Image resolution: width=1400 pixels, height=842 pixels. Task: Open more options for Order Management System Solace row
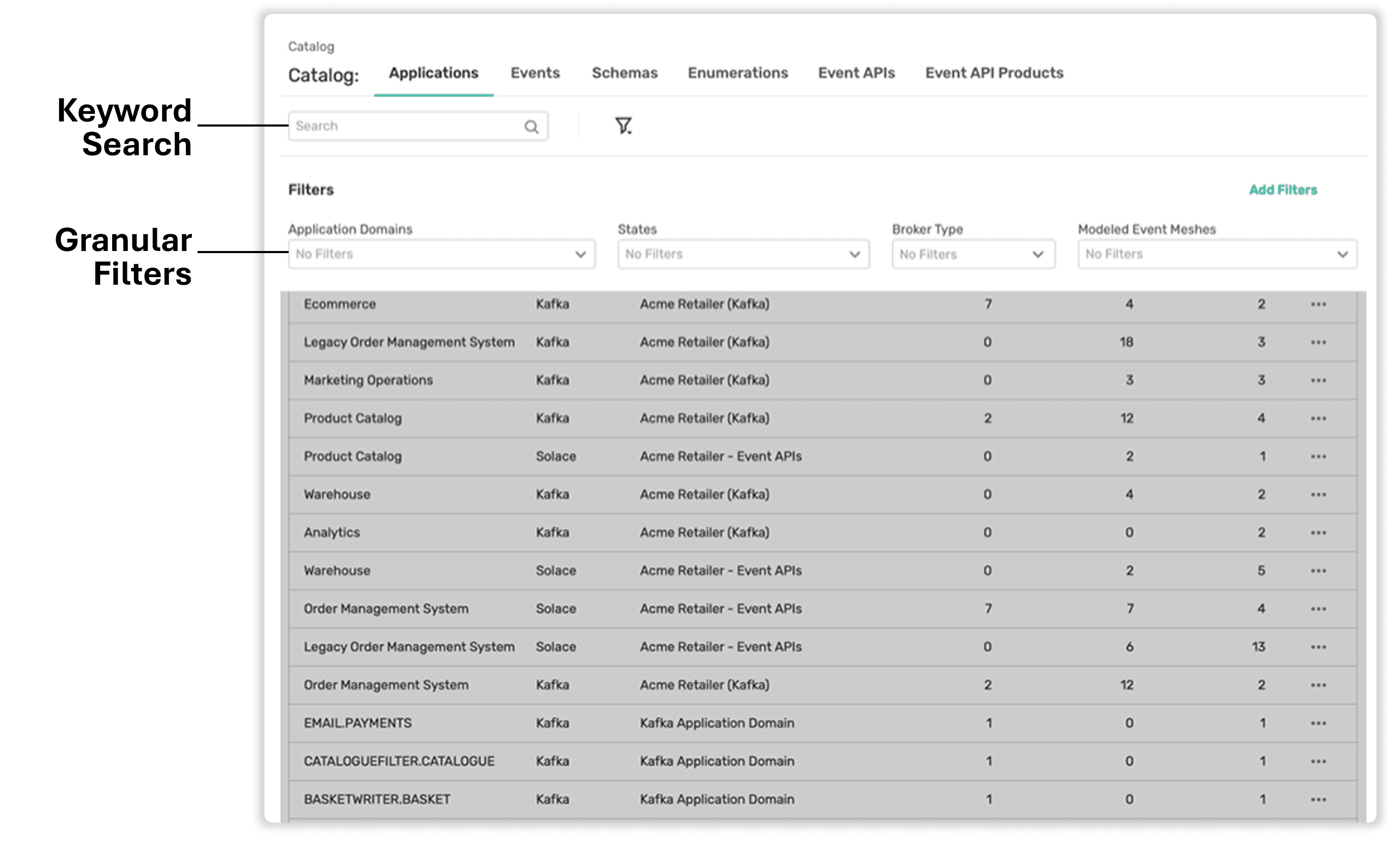[1318, 610]
